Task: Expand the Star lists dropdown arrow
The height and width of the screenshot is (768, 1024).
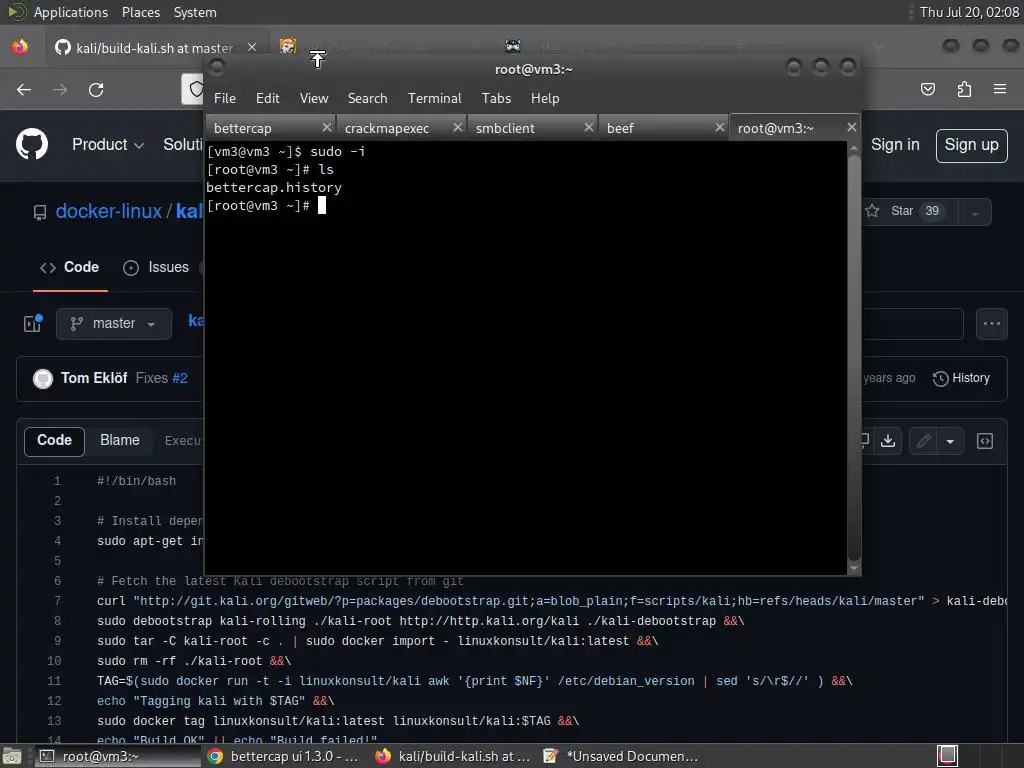Action: click(x=975, y=212)
